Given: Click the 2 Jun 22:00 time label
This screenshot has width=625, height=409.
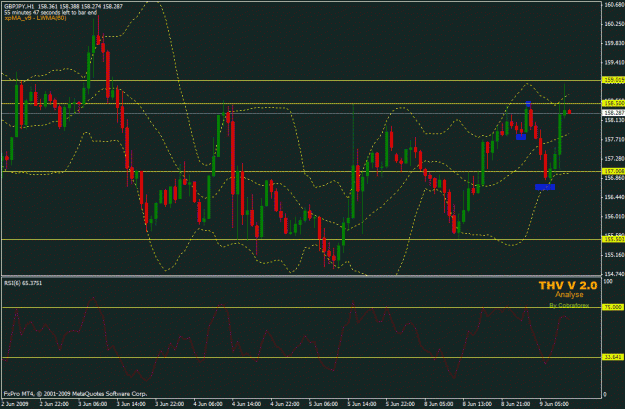Looking at the screenshot, I should [x=54, y=404].
